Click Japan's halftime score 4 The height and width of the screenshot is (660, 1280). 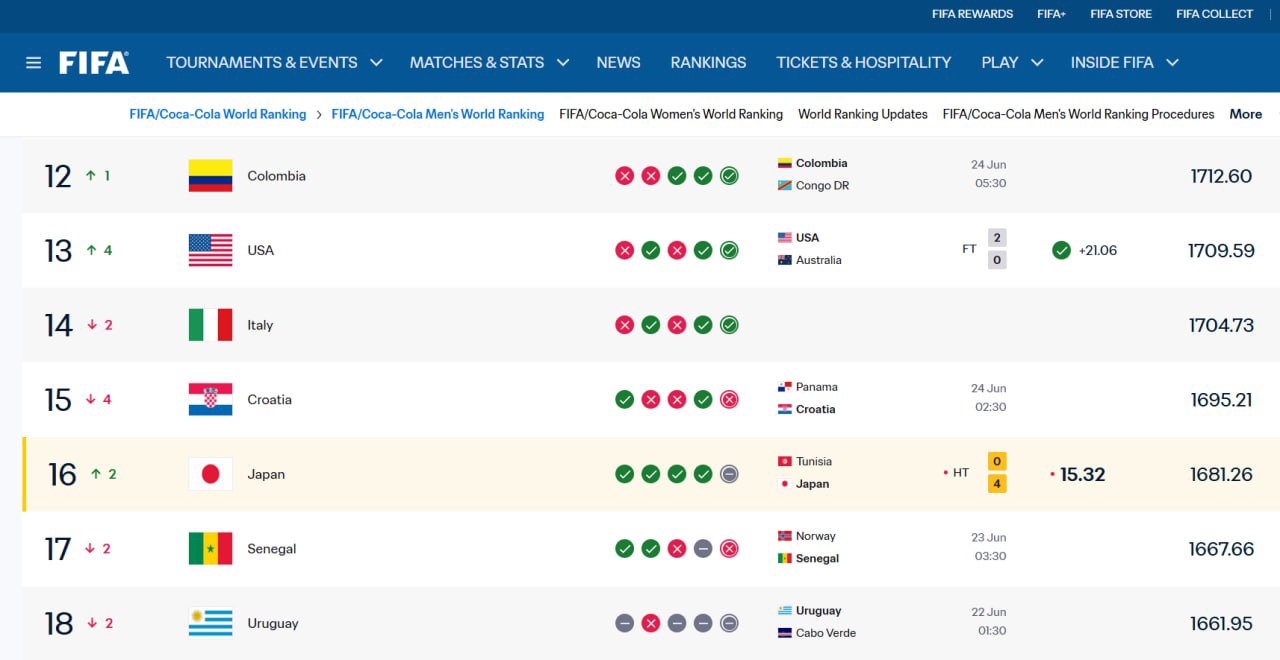pyautogui.click(x=996, y=484)
